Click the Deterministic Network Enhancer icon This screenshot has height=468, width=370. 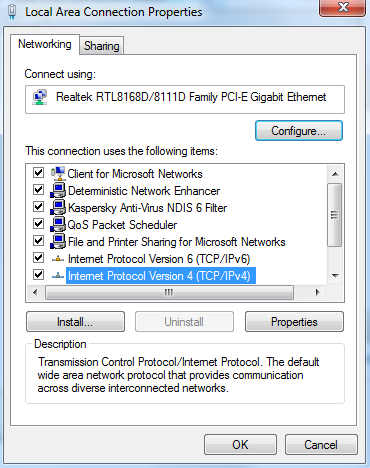click(58, 191)
